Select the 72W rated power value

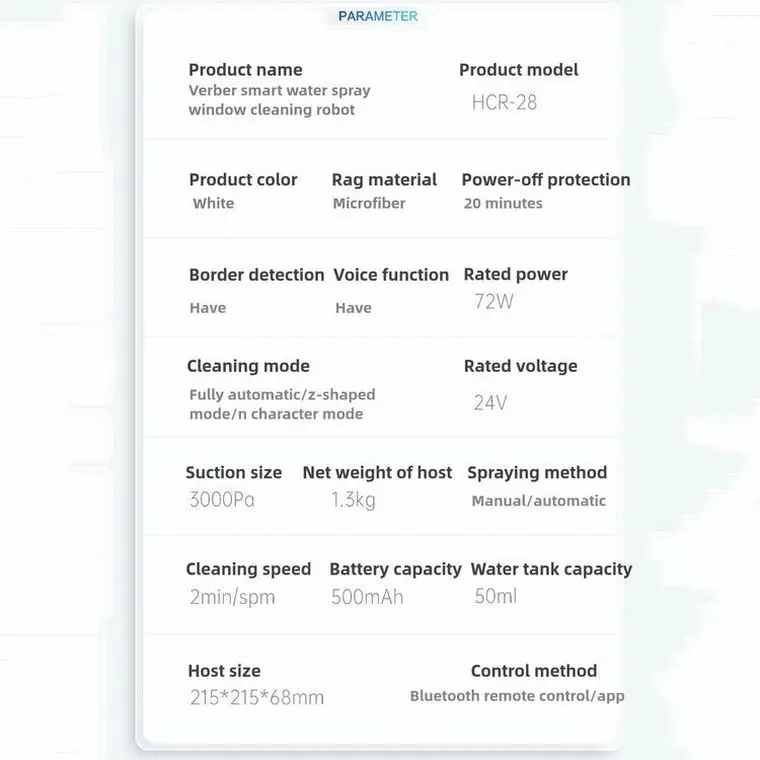point(493,301)
